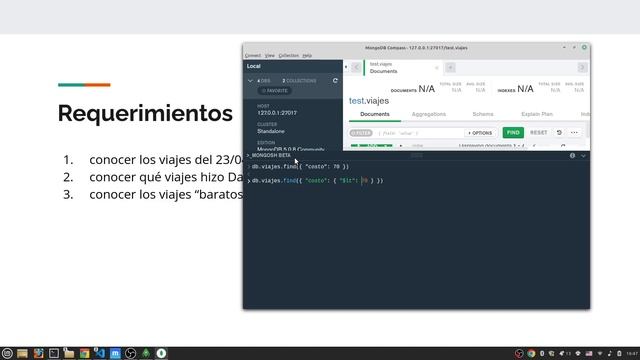Open OBS Studio in the taskbar
The width and height of the screenshot is (640, 360).
131,353
